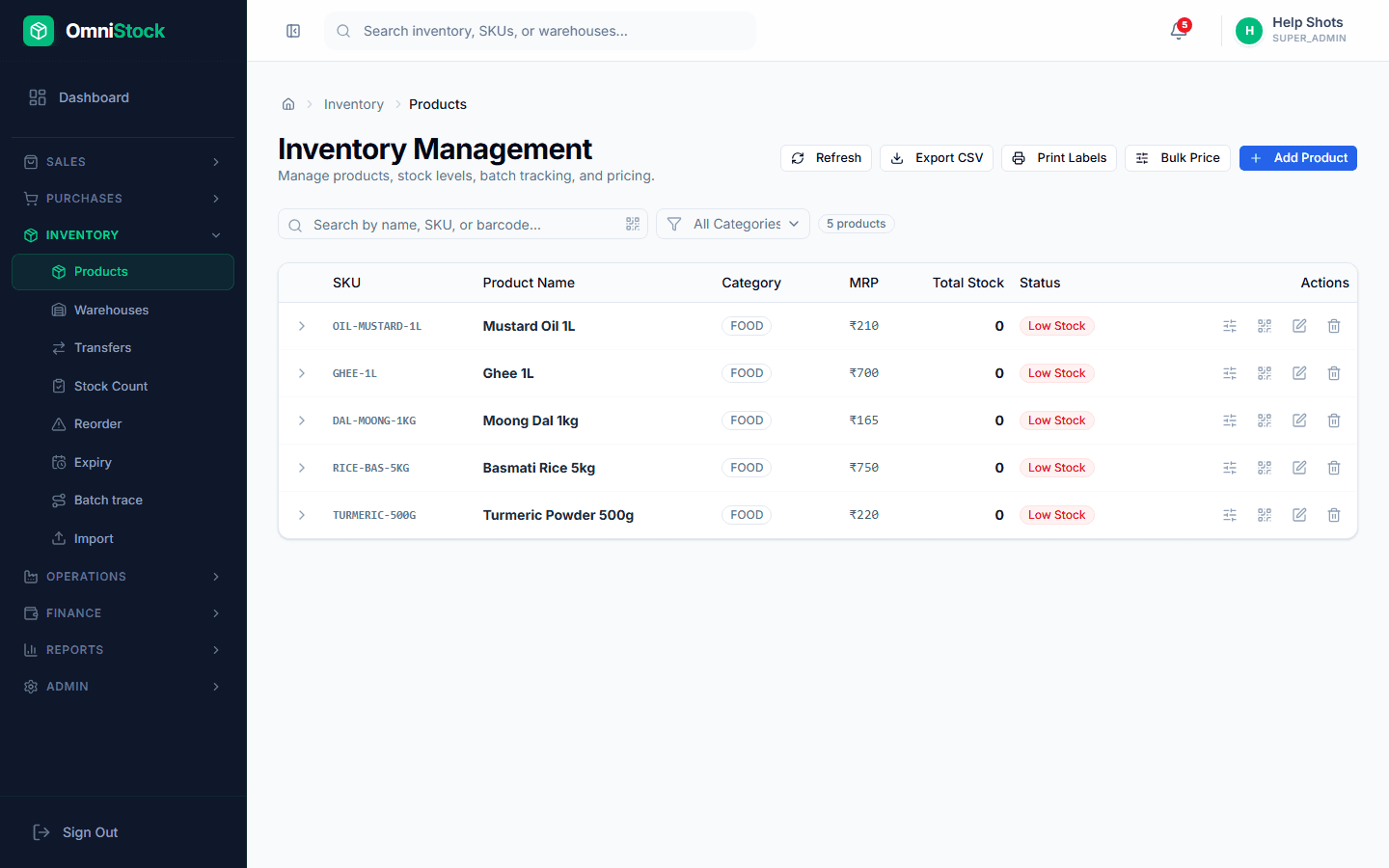Expand the Reports sidebar section

click(x=123, y=650)
